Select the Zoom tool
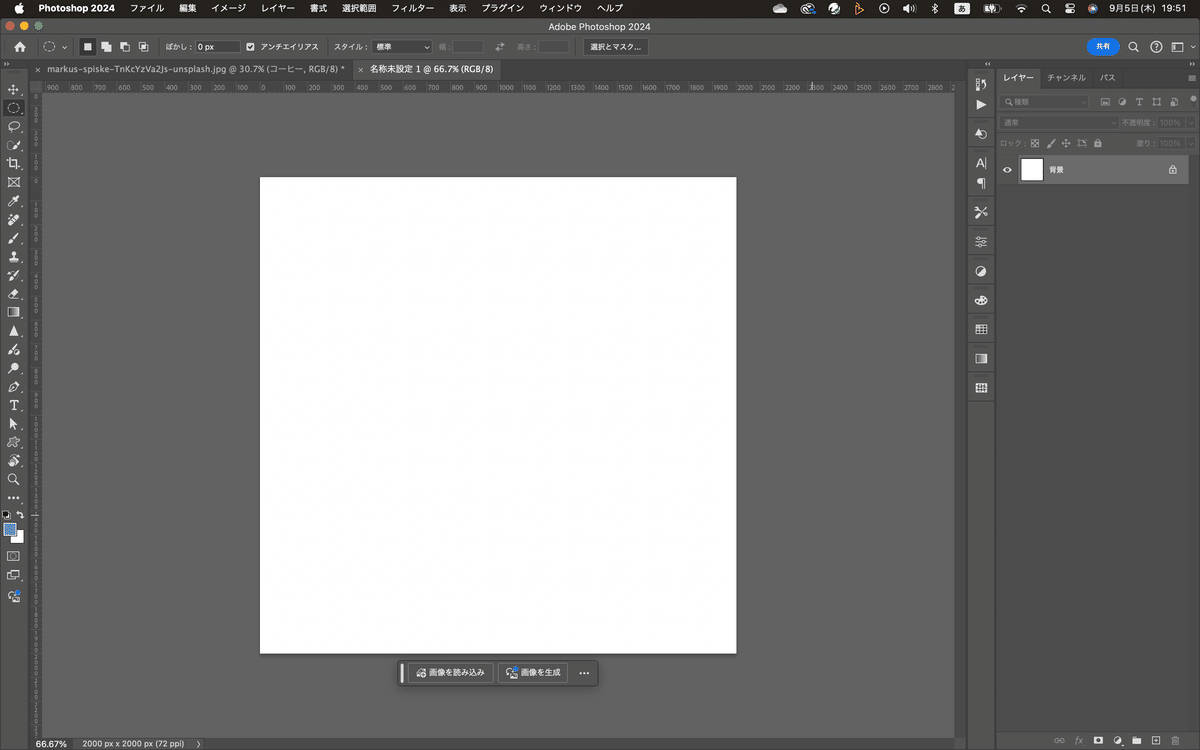The image size is (1200, 750). (x=14, y=479)
